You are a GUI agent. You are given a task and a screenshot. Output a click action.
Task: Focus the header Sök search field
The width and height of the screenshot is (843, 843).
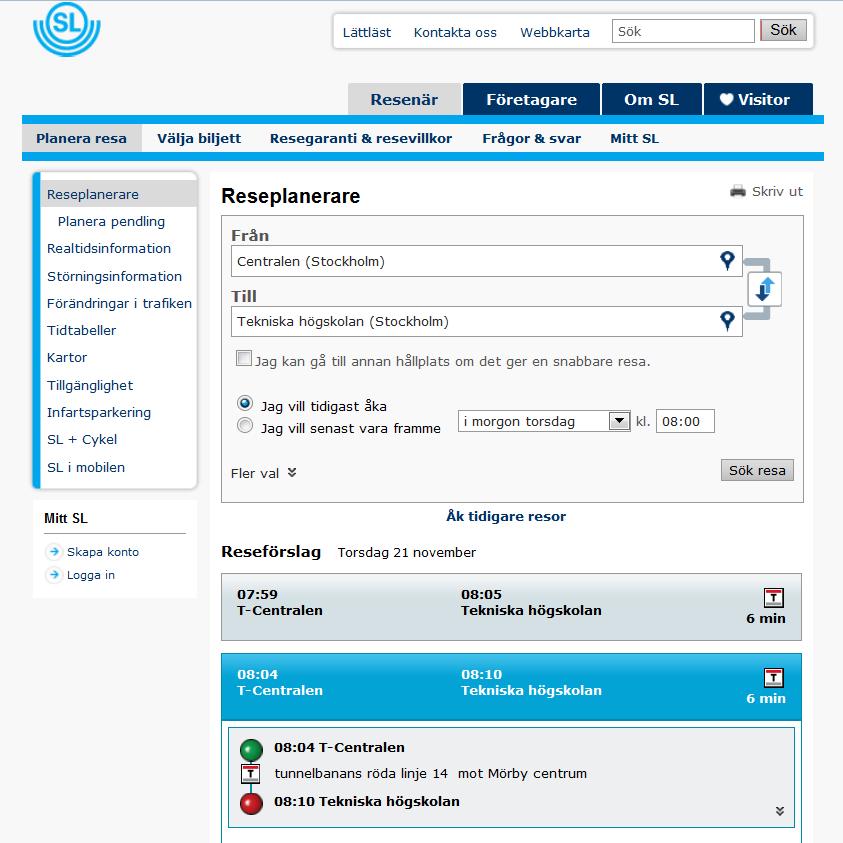click(683, 31)
